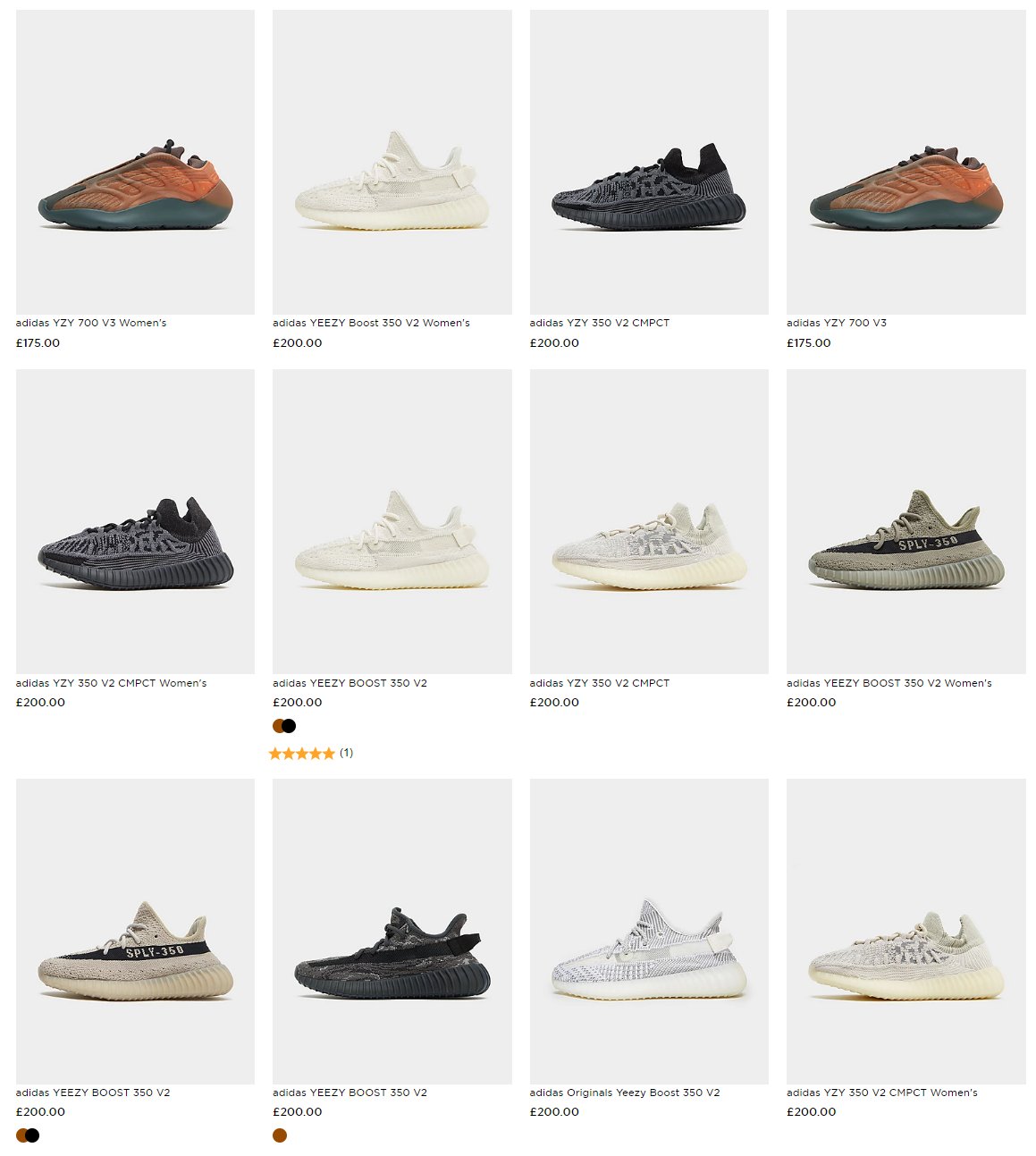Open the black non-Women's YZY 350 V2 CMPCT title
Screen dimensions: 1036x1156
(600, 323)
